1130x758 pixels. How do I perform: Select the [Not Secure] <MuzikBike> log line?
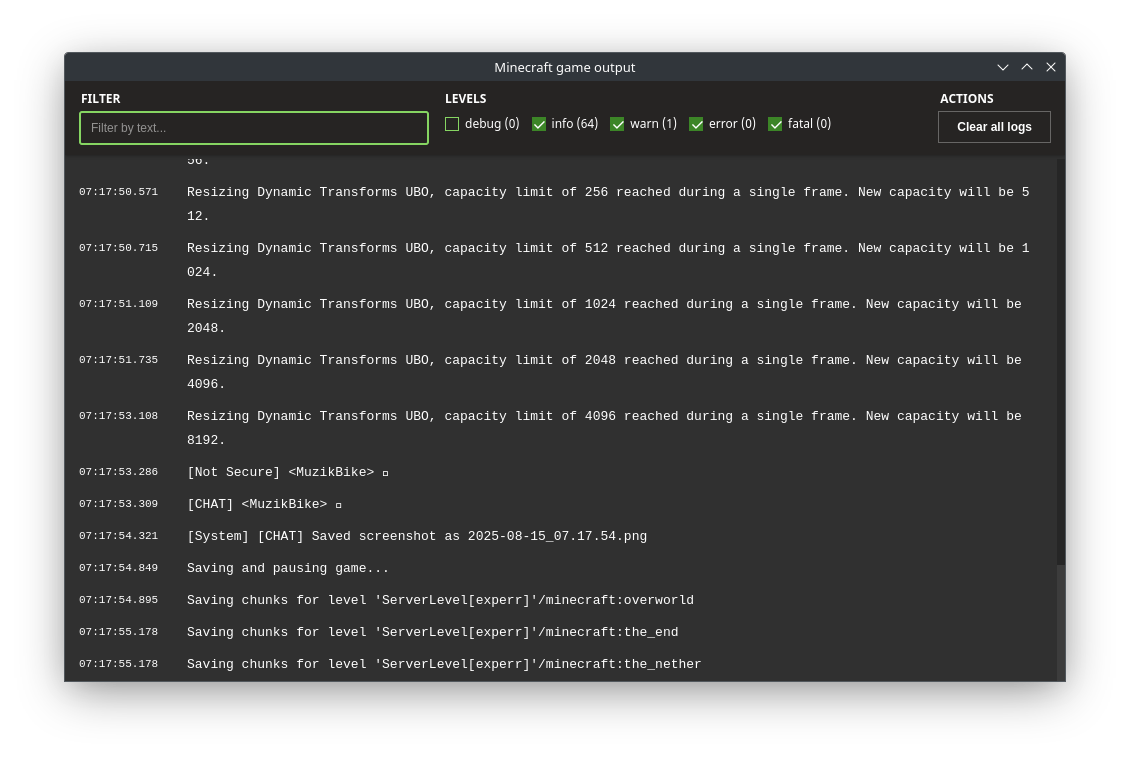pos(288,472)
